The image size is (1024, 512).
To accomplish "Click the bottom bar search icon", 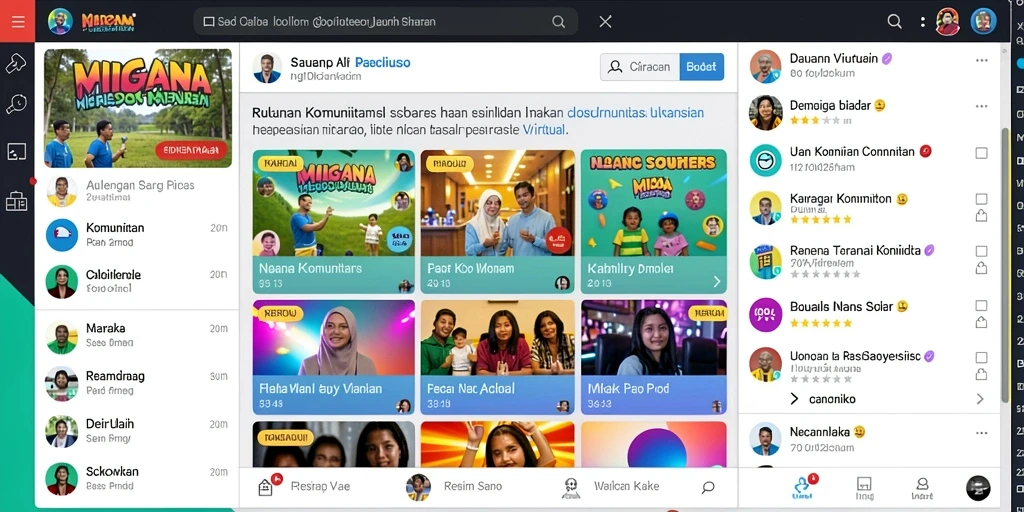I will tap(708, 487).
